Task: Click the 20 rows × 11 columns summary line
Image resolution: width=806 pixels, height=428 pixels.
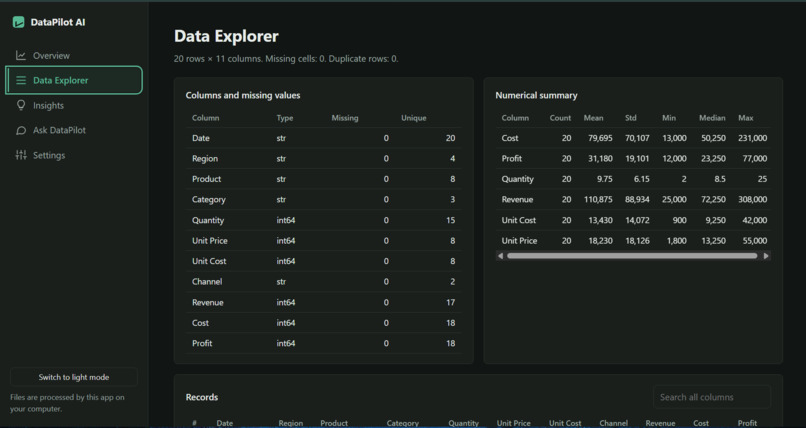Action: pyautogui.click(x=286, y=59)
